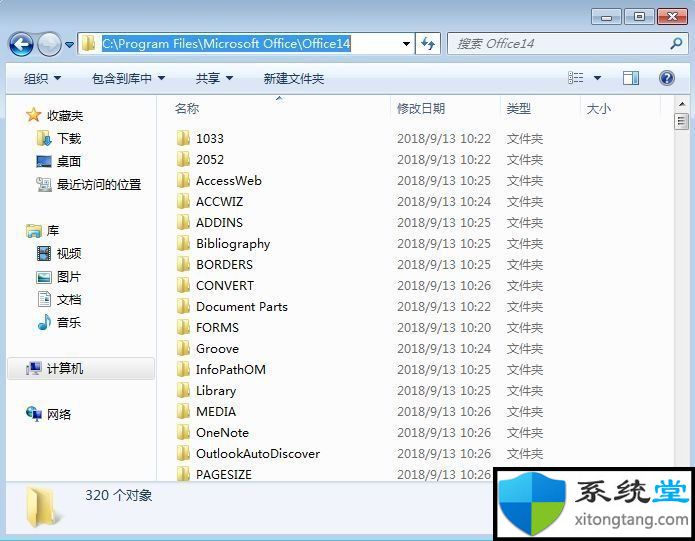Open Help with the question mark icon
The width and height of the screenshot is (695, 541).
(x=667, y=78)
